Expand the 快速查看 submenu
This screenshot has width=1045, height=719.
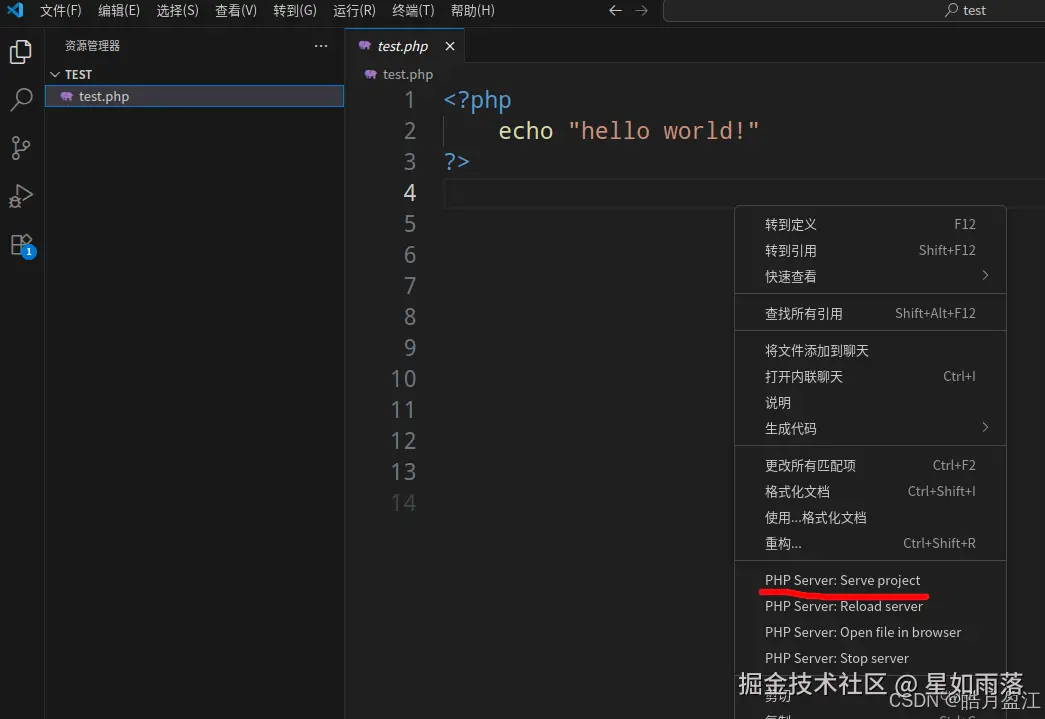(x=870, y=277)
